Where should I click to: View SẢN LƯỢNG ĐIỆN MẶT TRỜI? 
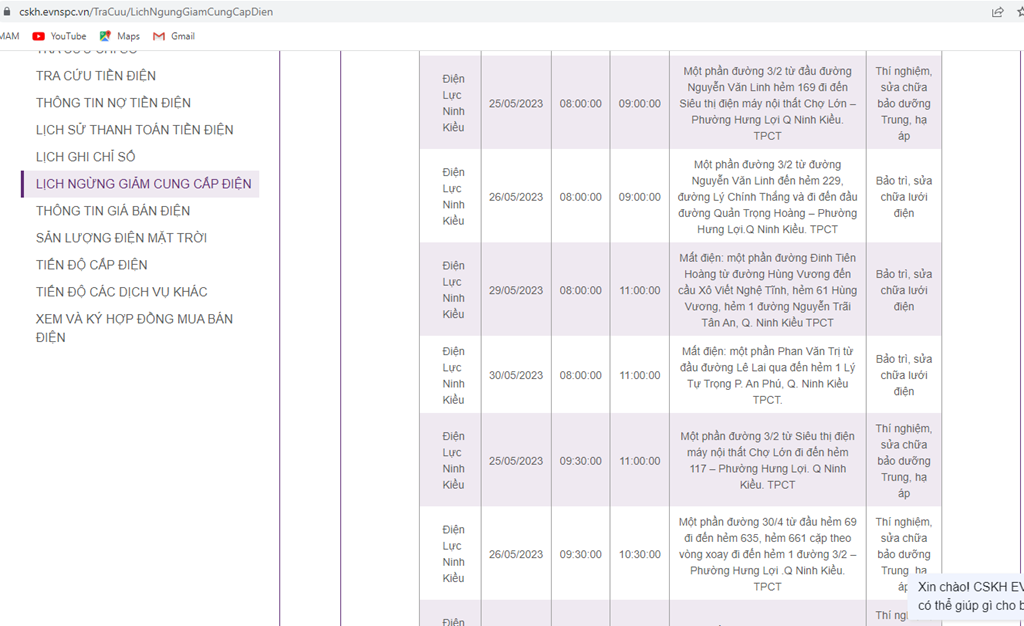[121, 238]
